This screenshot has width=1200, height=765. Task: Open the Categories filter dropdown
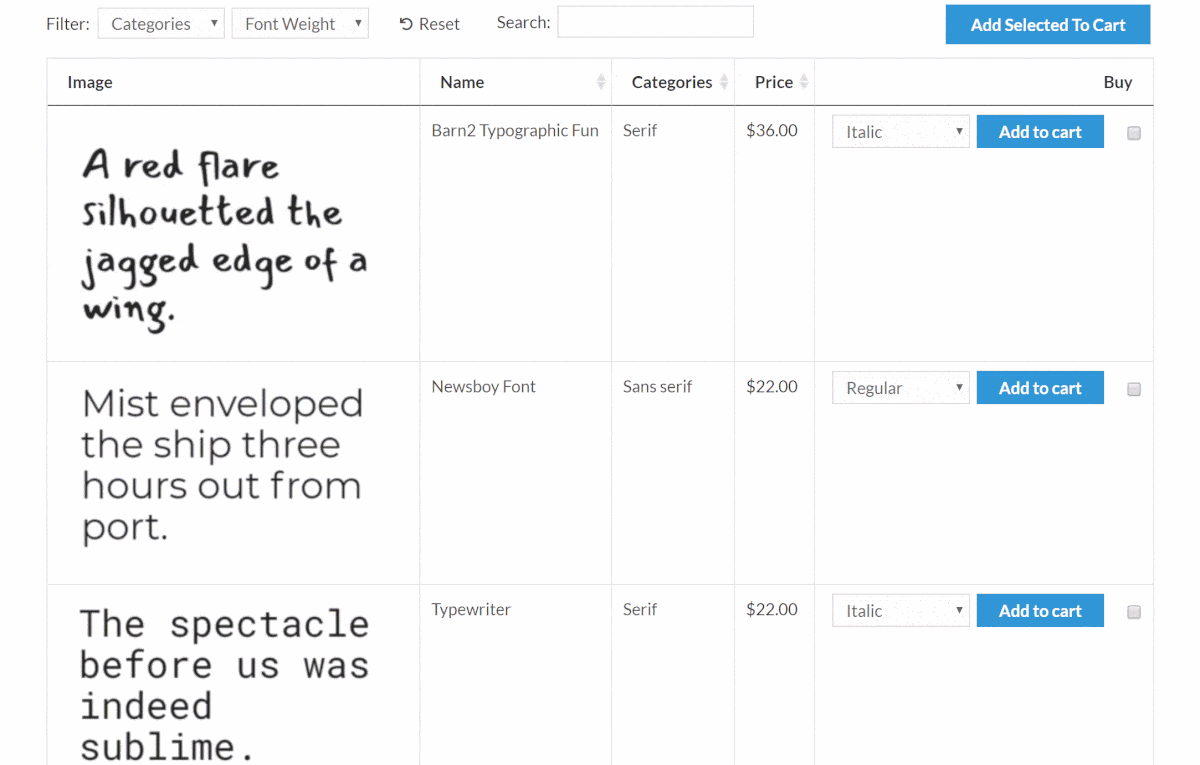(x=160, y=22)
